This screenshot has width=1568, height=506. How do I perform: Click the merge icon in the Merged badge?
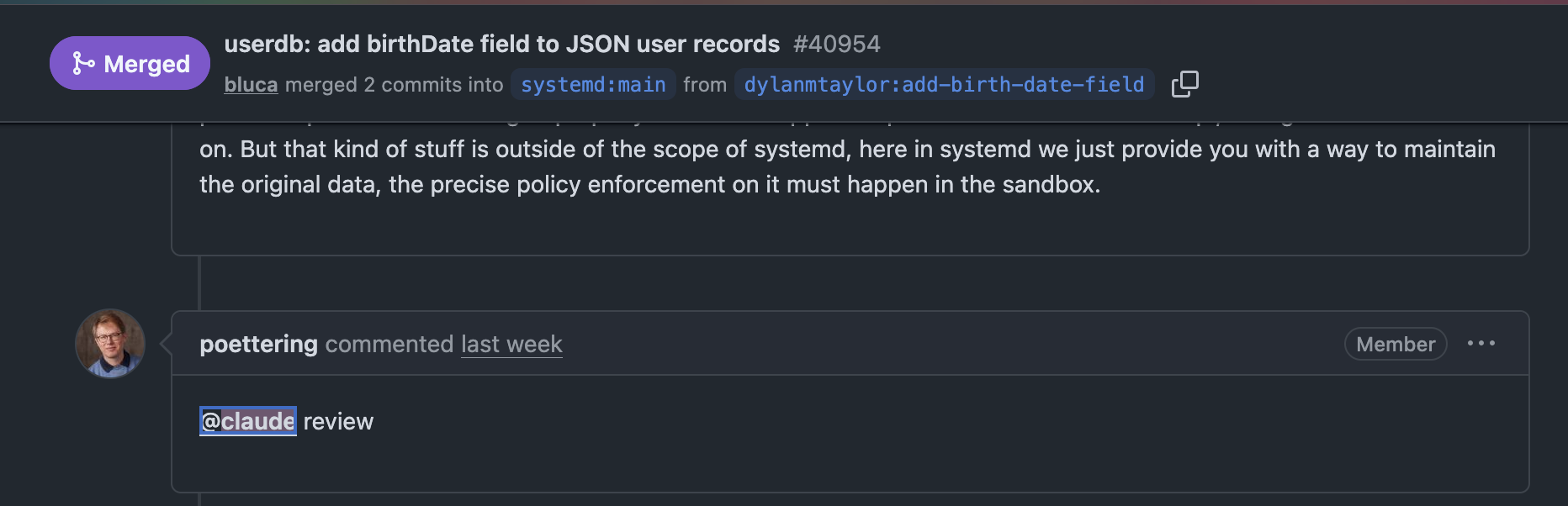pos(82,64)
